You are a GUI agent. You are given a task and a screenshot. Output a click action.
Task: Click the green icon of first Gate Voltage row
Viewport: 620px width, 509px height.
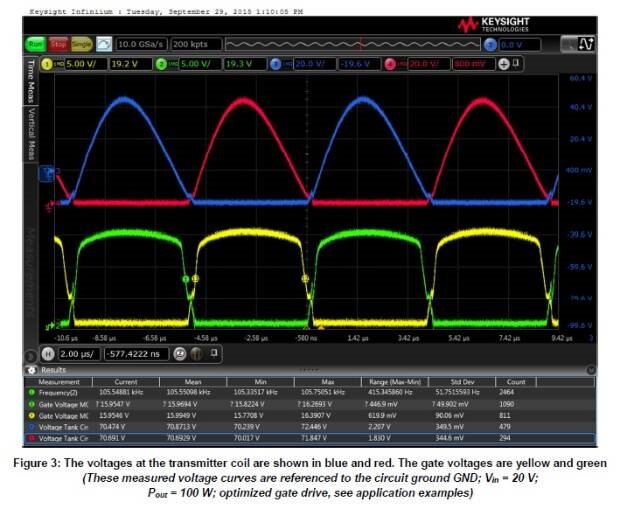[31, 404]
